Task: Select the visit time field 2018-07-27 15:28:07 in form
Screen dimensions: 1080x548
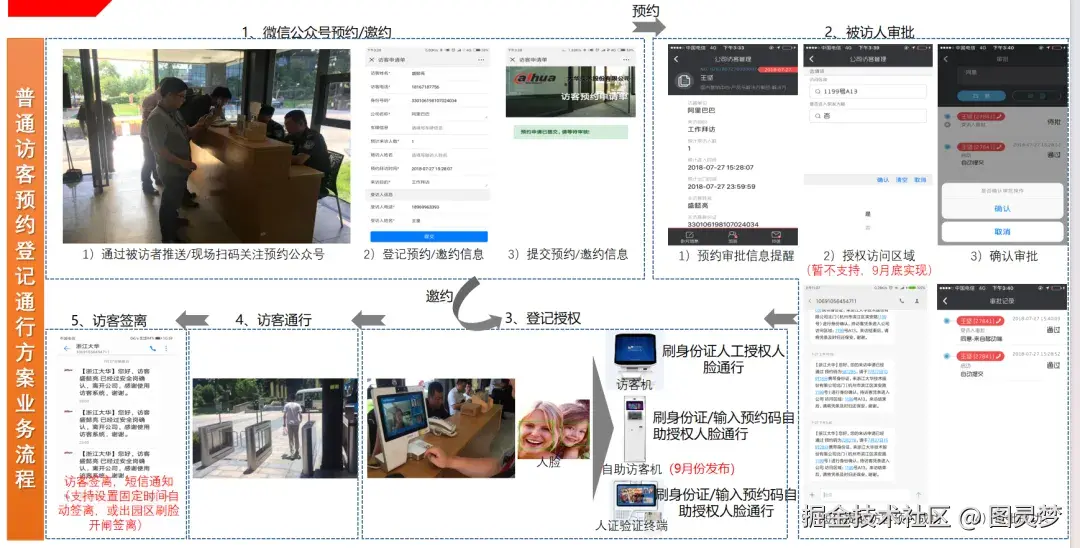Action: [428, 168]
